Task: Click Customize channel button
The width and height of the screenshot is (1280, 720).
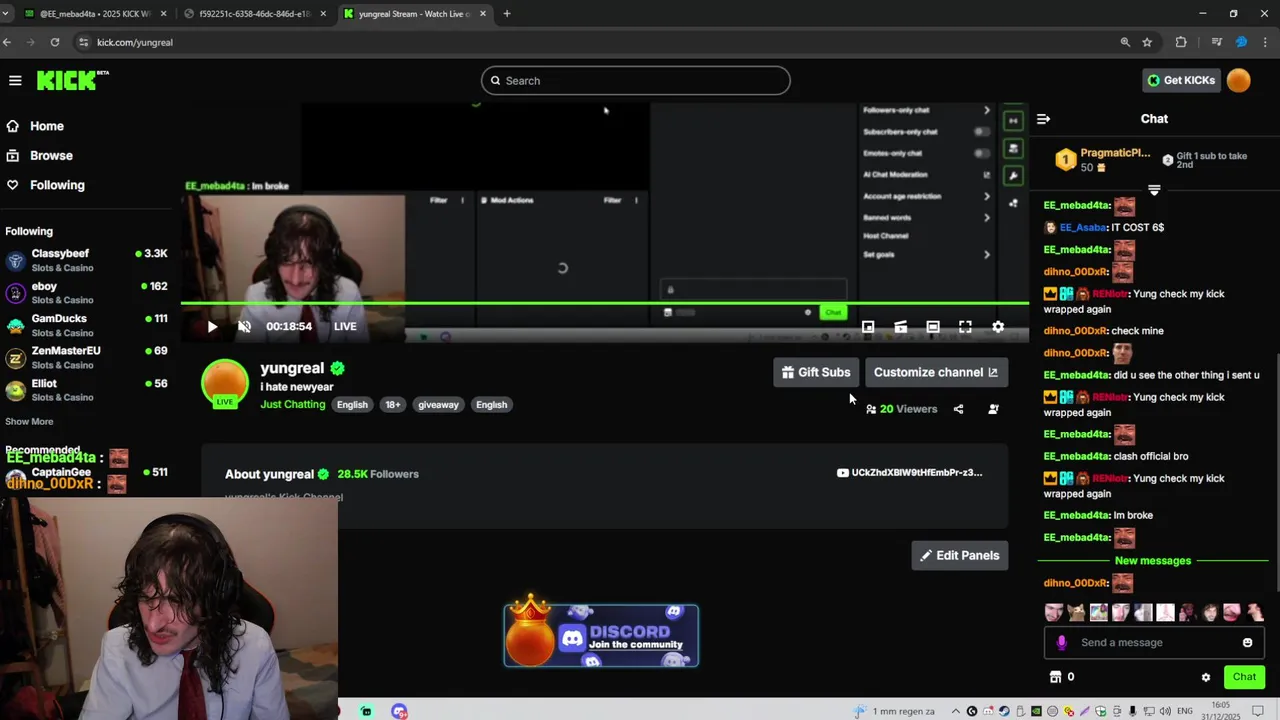Action: [936, 372]
